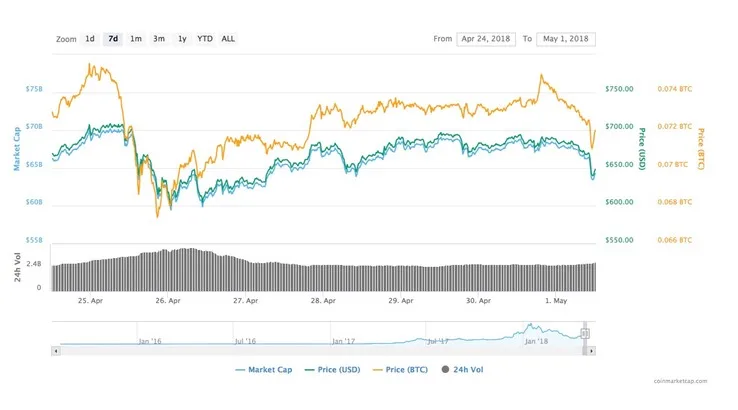Click the navigator range handle
Screen dimensions: 738x410
(587, 333)
